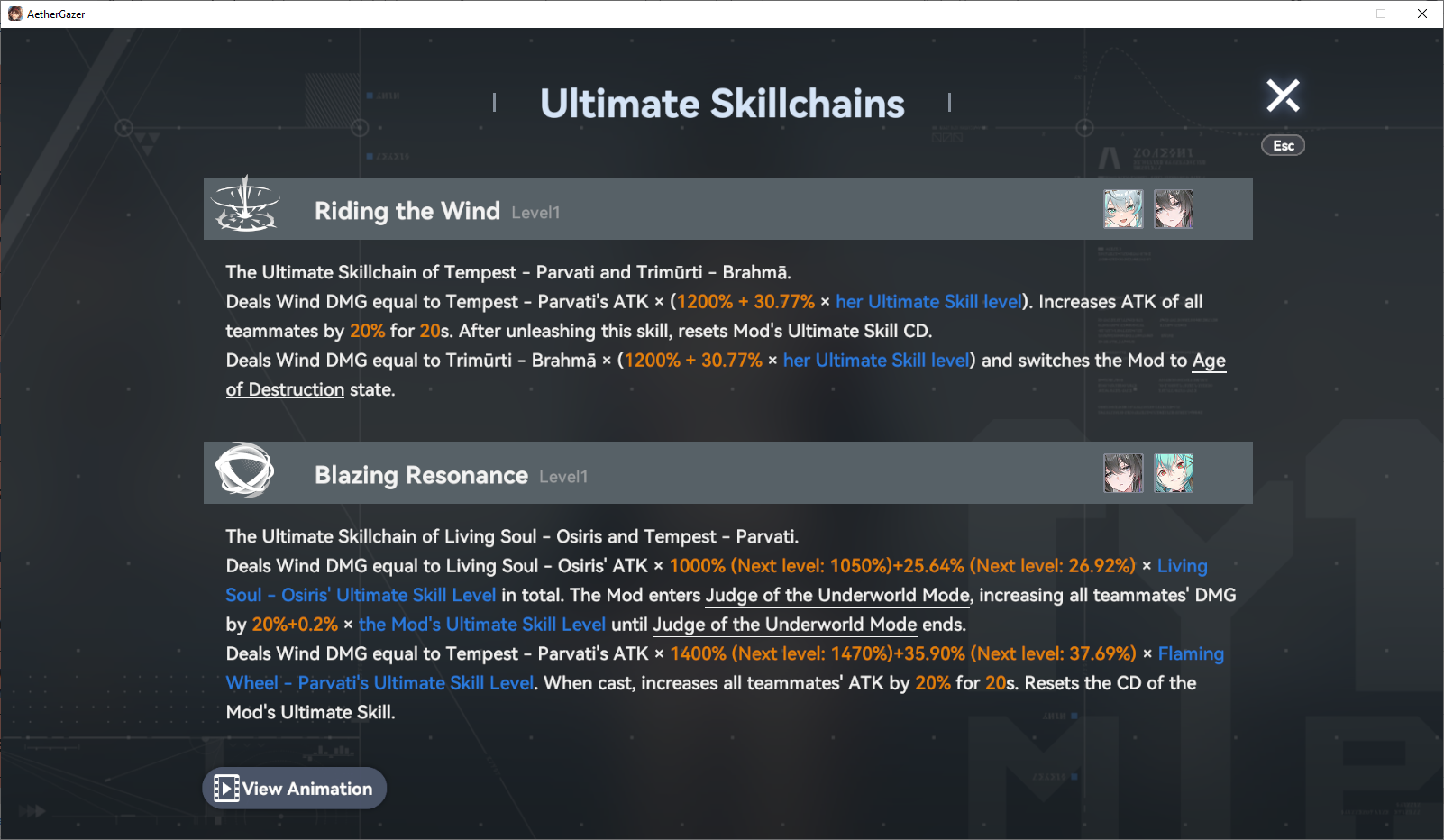Click the '20%+0.2%' DMG bonus value
This screenshot has width=1444, height=840.
point(295,625)
